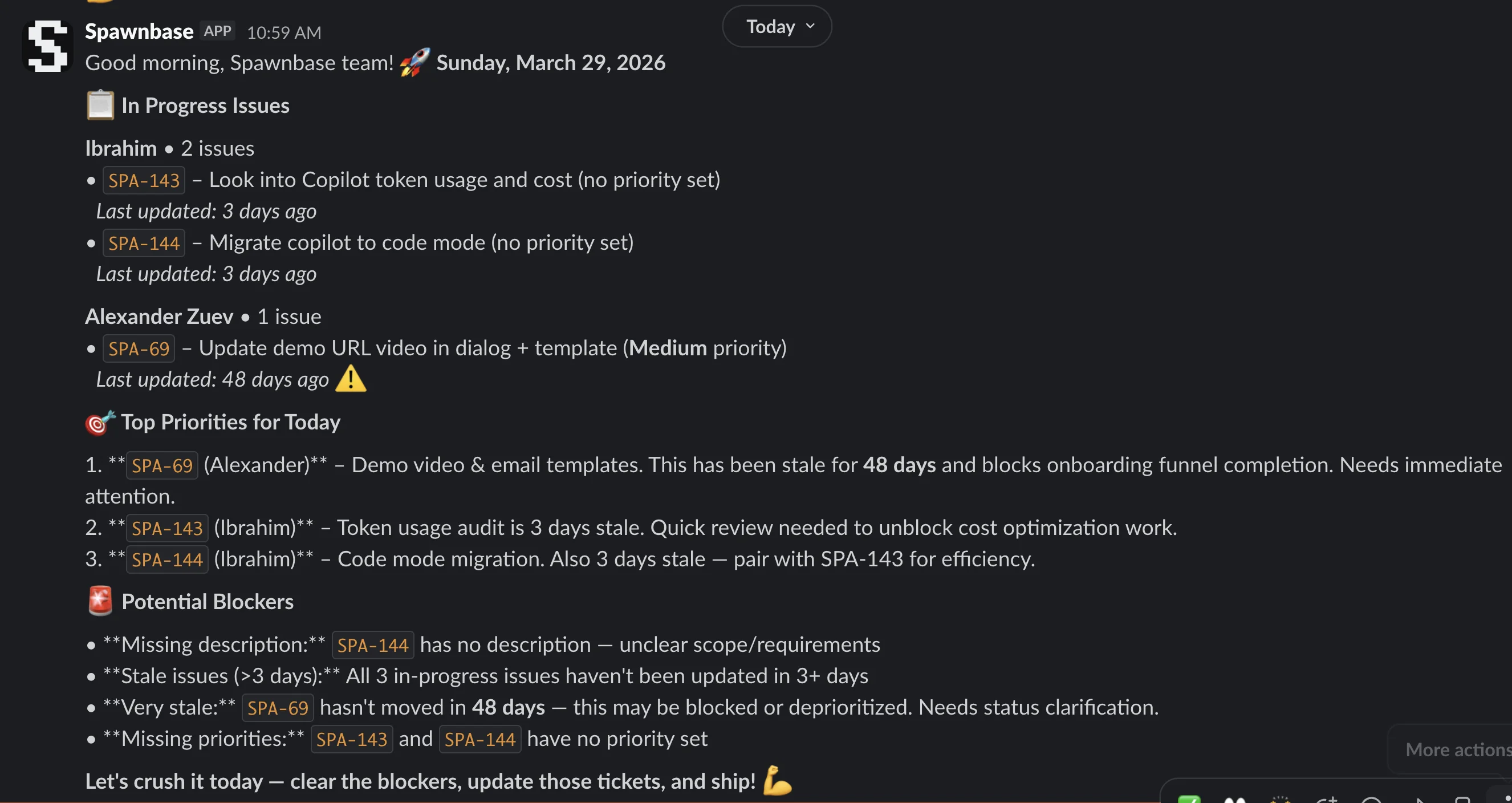Open the Today date navigation dropdown

(x=776, y=26)
